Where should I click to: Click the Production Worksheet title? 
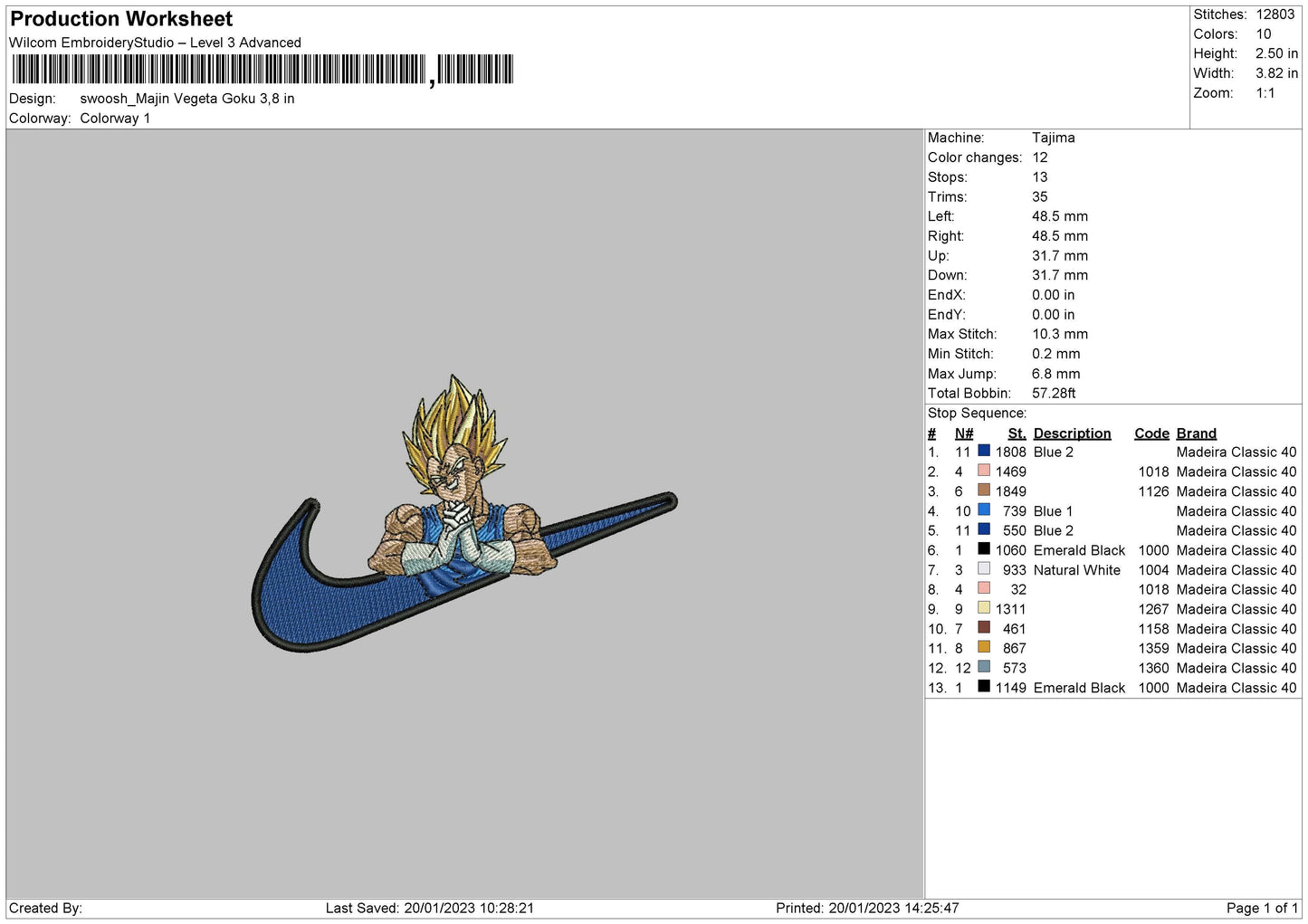pos(121,19)
